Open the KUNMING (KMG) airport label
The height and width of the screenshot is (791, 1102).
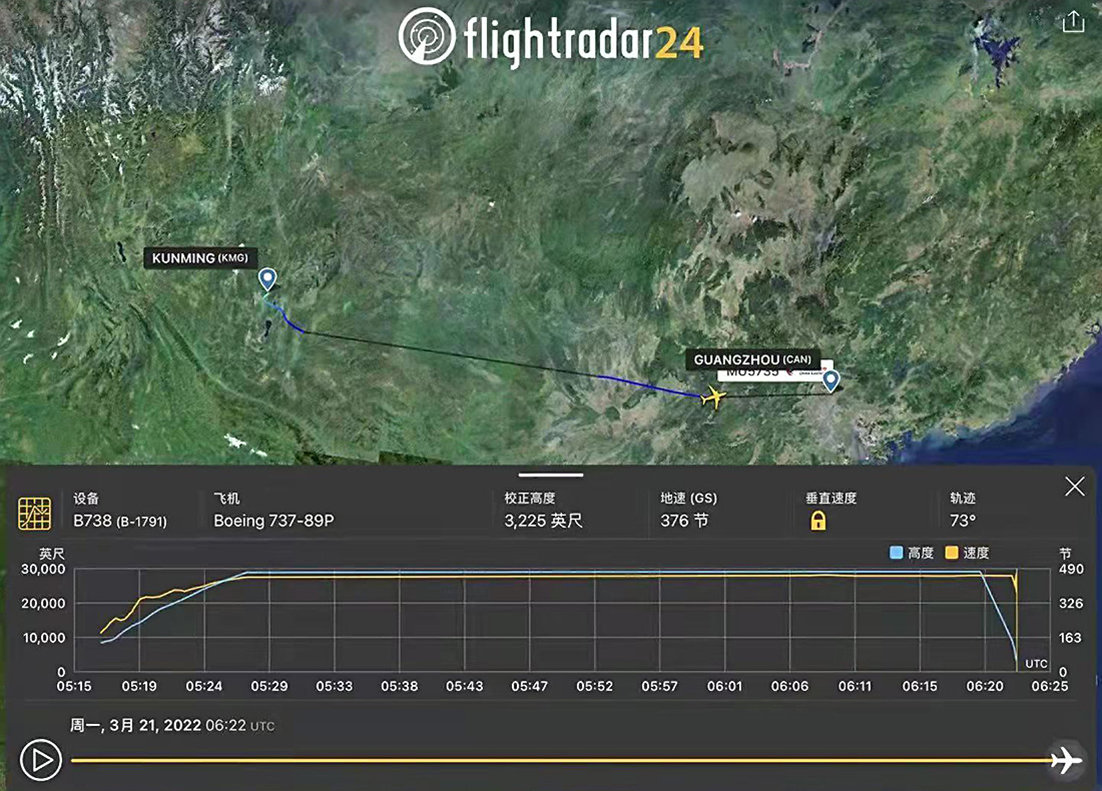click(200, 258)
